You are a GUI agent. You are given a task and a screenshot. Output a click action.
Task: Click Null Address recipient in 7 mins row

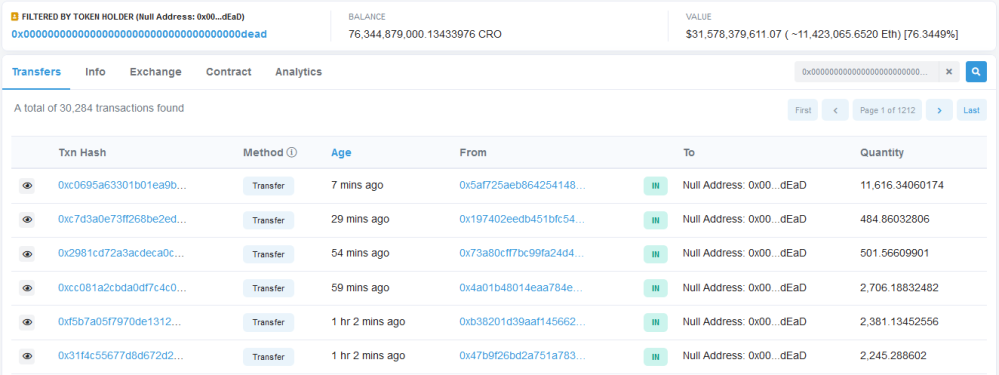pyautogui.click(x=745, y=185)
